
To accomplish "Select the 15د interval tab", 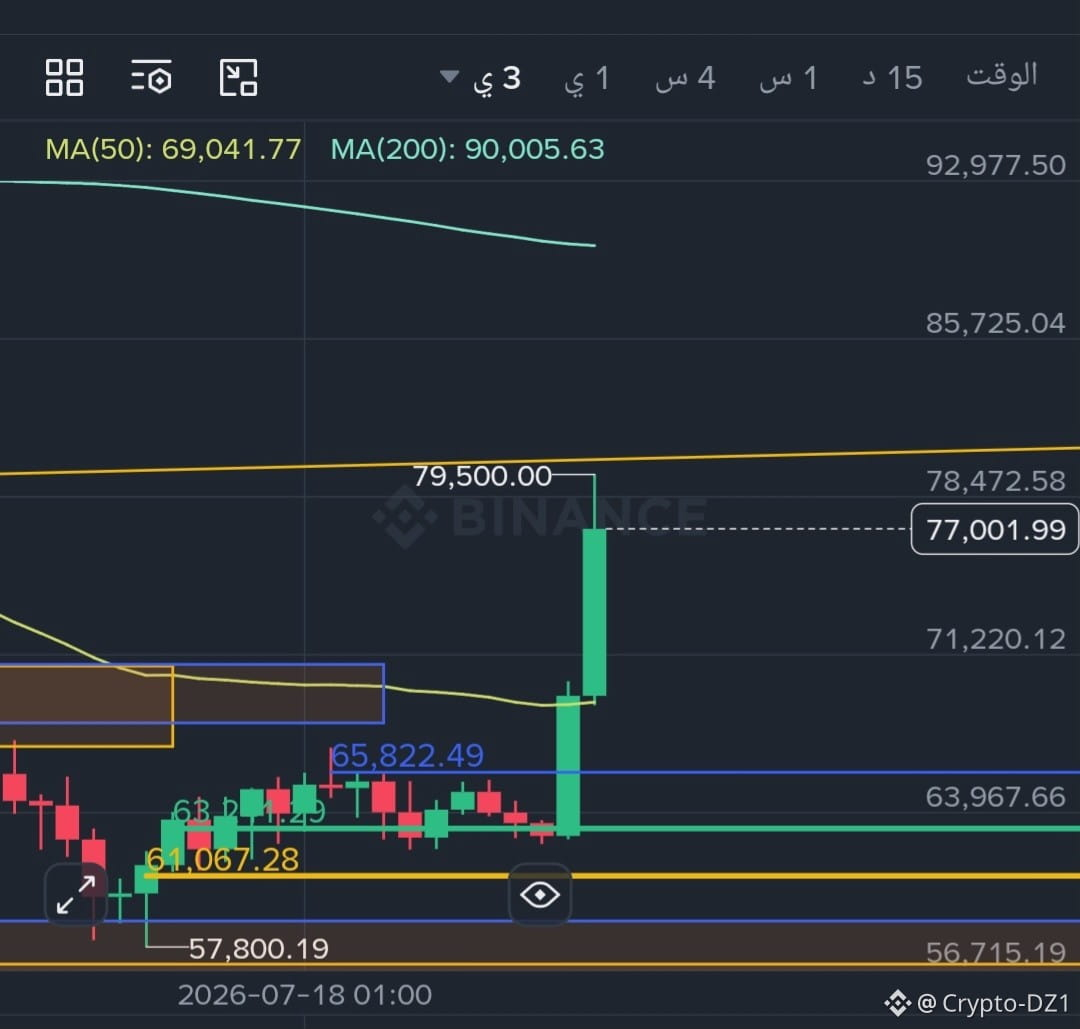I will [x=892, y=79].
